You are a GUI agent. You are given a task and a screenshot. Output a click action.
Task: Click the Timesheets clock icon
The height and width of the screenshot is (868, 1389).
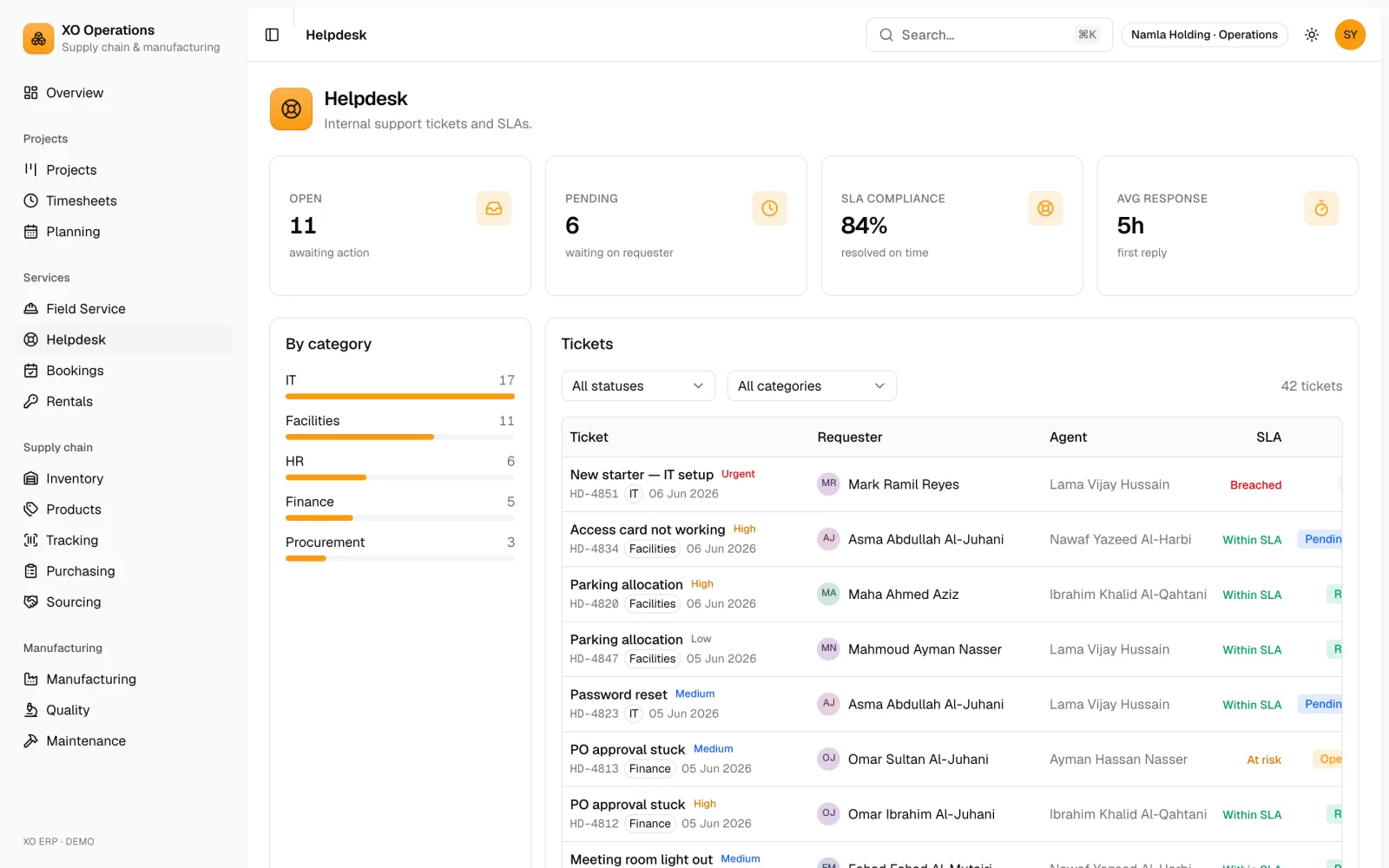pyautogui.click(x=31, y=201)
